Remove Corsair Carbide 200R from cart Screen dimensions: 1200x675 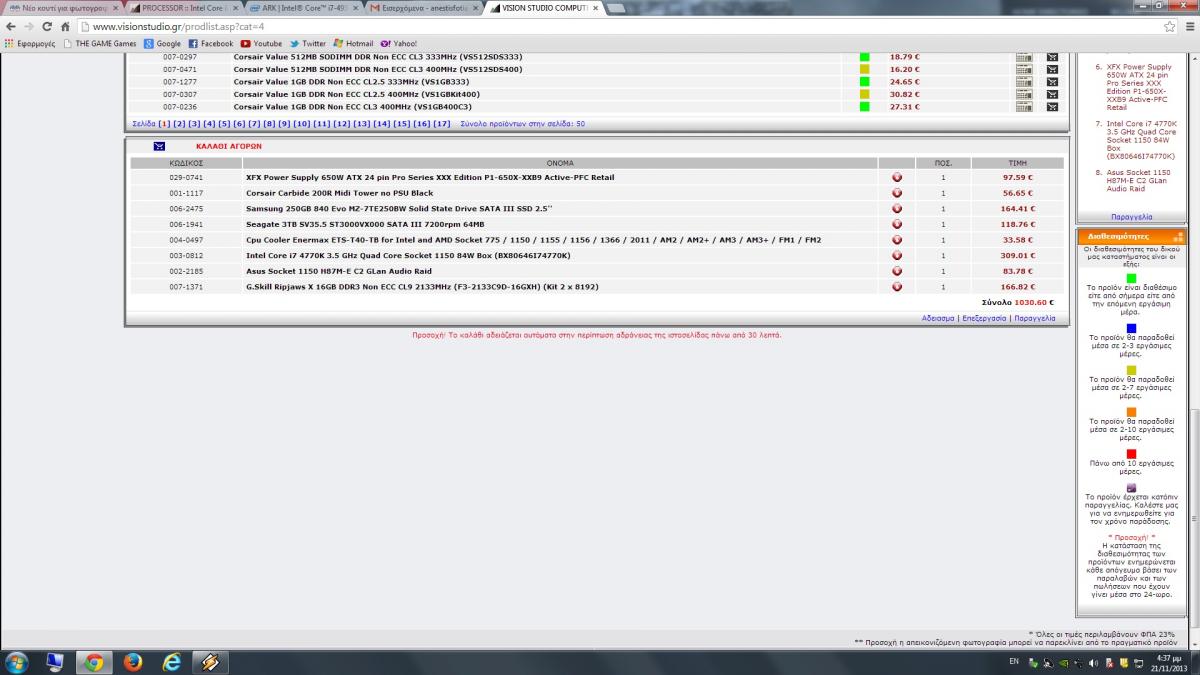pos(897,193)
